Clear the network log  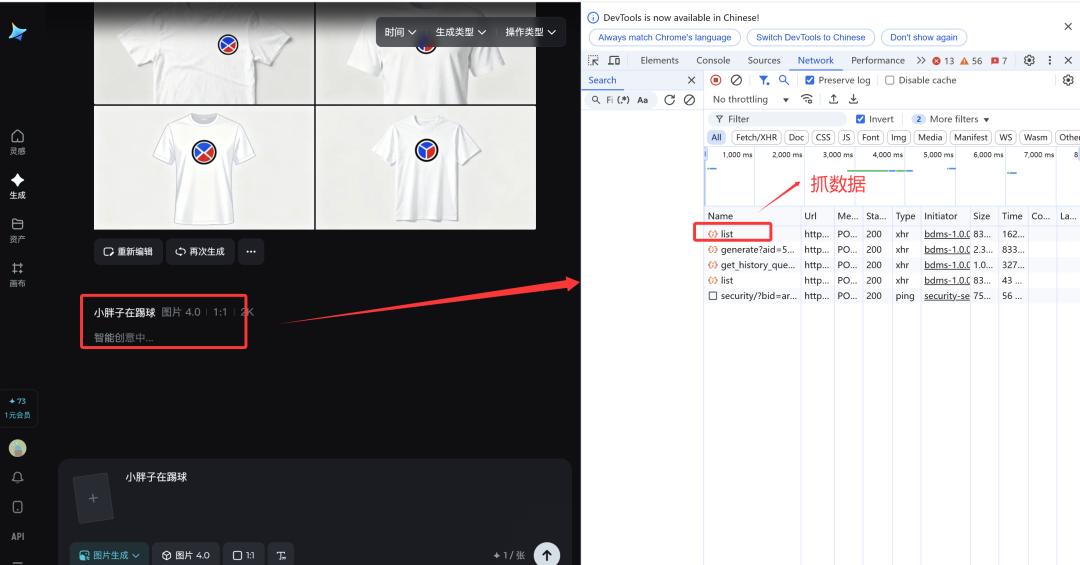click(736, 80)
